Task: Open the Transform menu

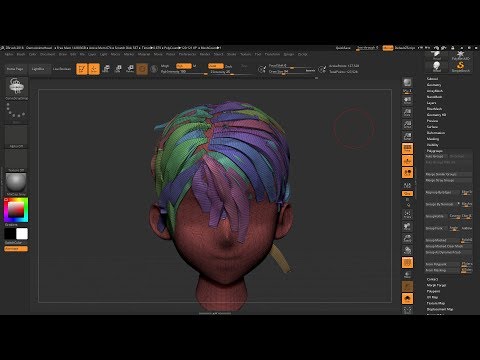Action: tap(272, 54)
